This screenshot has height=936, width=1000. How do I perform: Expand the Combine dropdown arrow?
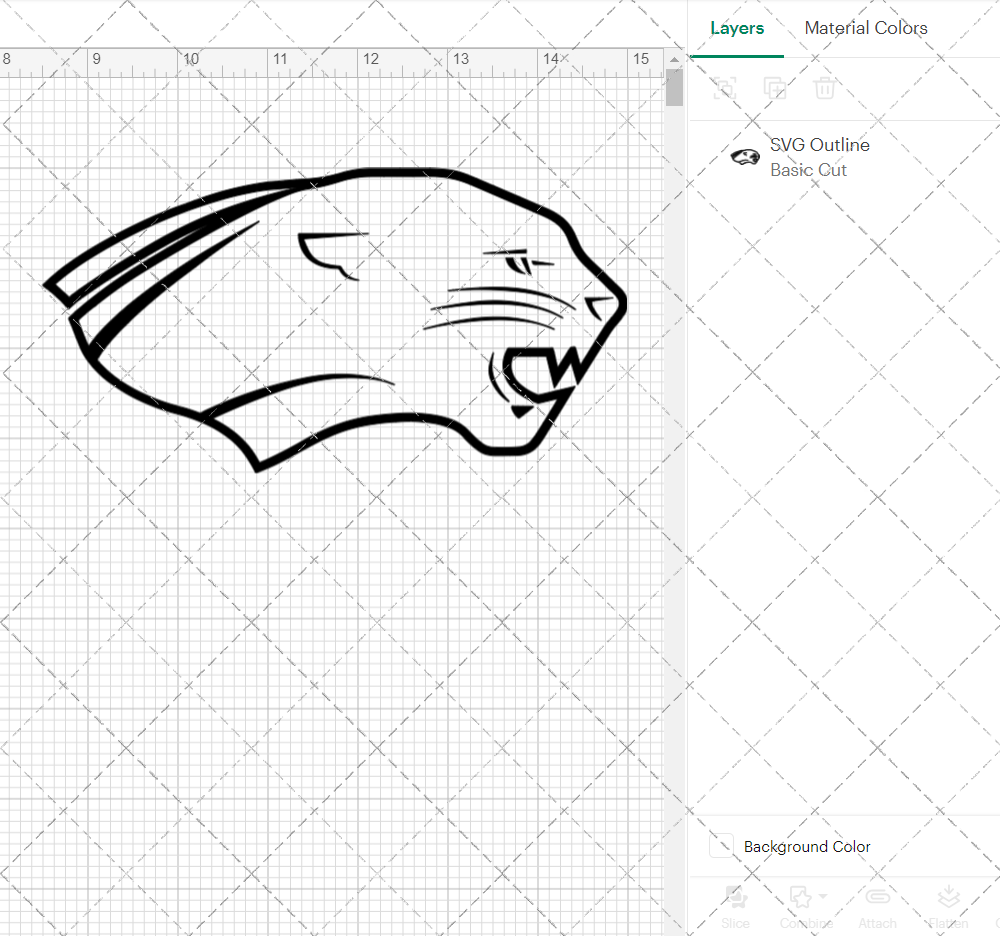pyautogui.click(x=823, y=896)
